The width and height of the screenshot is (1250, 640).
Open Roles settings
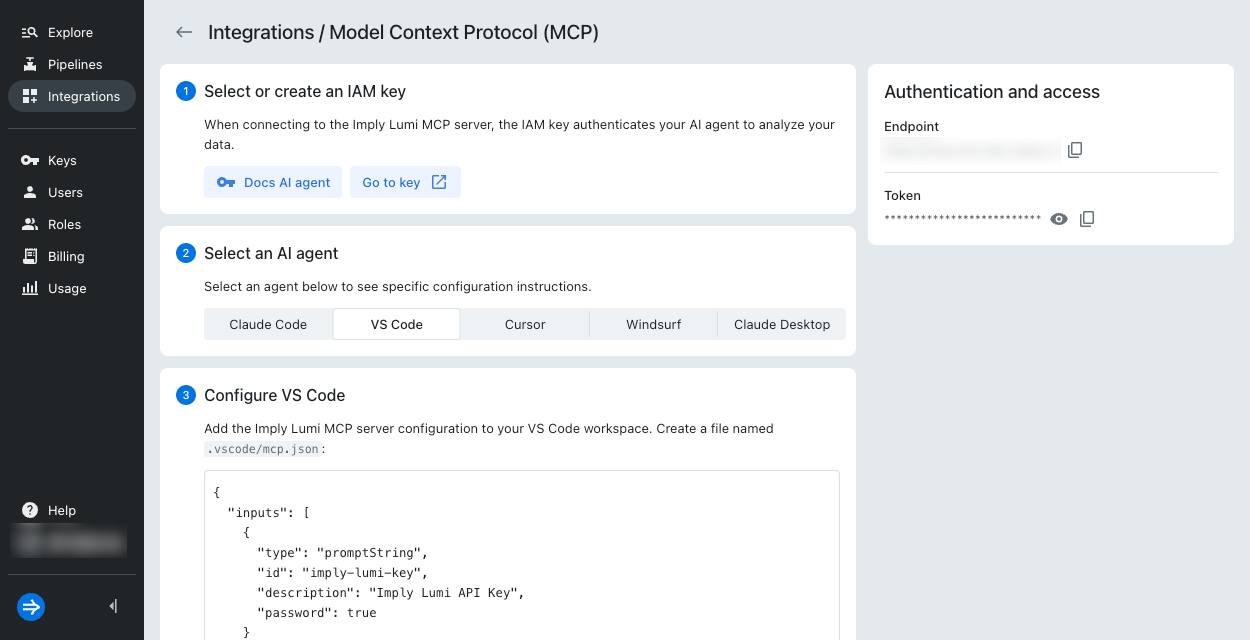(64, 224)
